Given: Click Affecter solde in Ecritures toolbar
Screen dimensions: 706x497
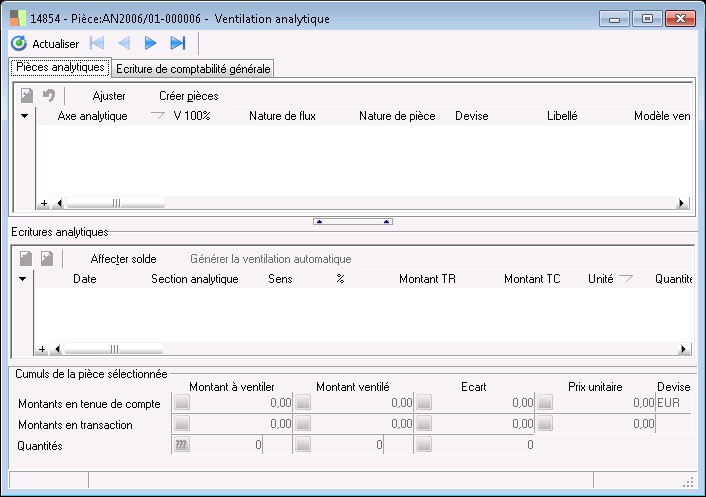Looking at the screenshot, I should [x=124, y=259].
